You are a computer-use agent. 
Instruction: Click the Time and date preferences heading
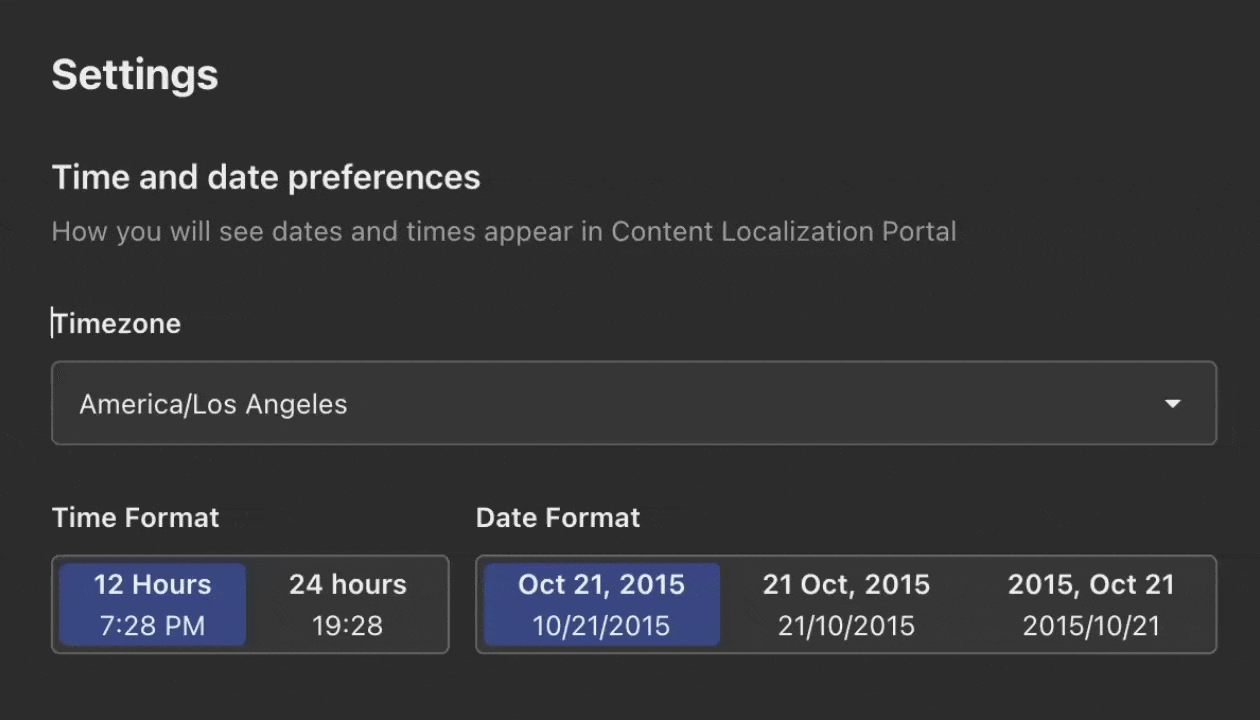266,178
